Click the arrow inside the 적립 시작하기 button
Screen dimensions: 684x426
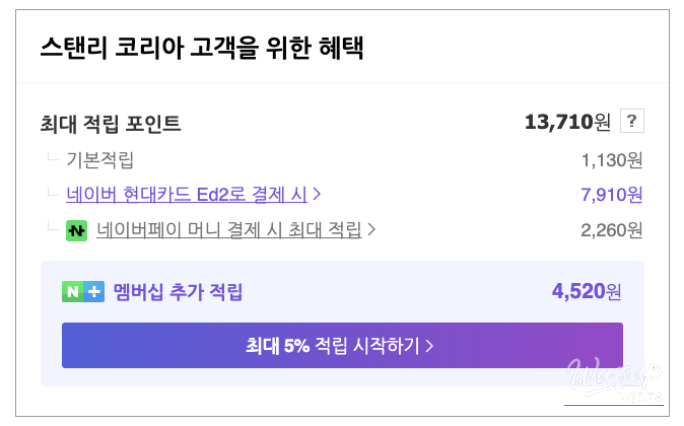(x=430, y=346)
